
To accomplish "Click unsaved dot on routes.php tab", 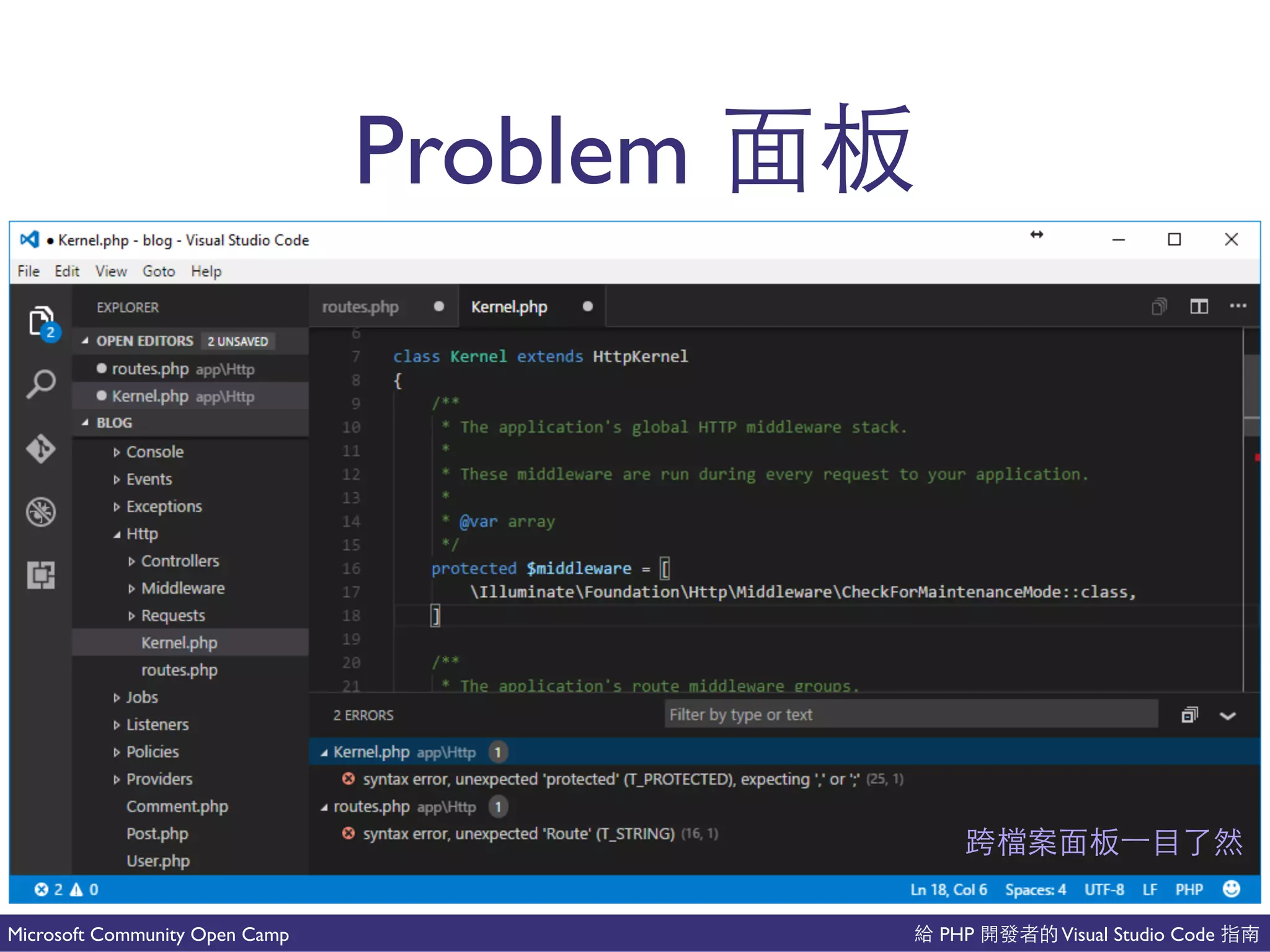I will (x=439, y=306).
